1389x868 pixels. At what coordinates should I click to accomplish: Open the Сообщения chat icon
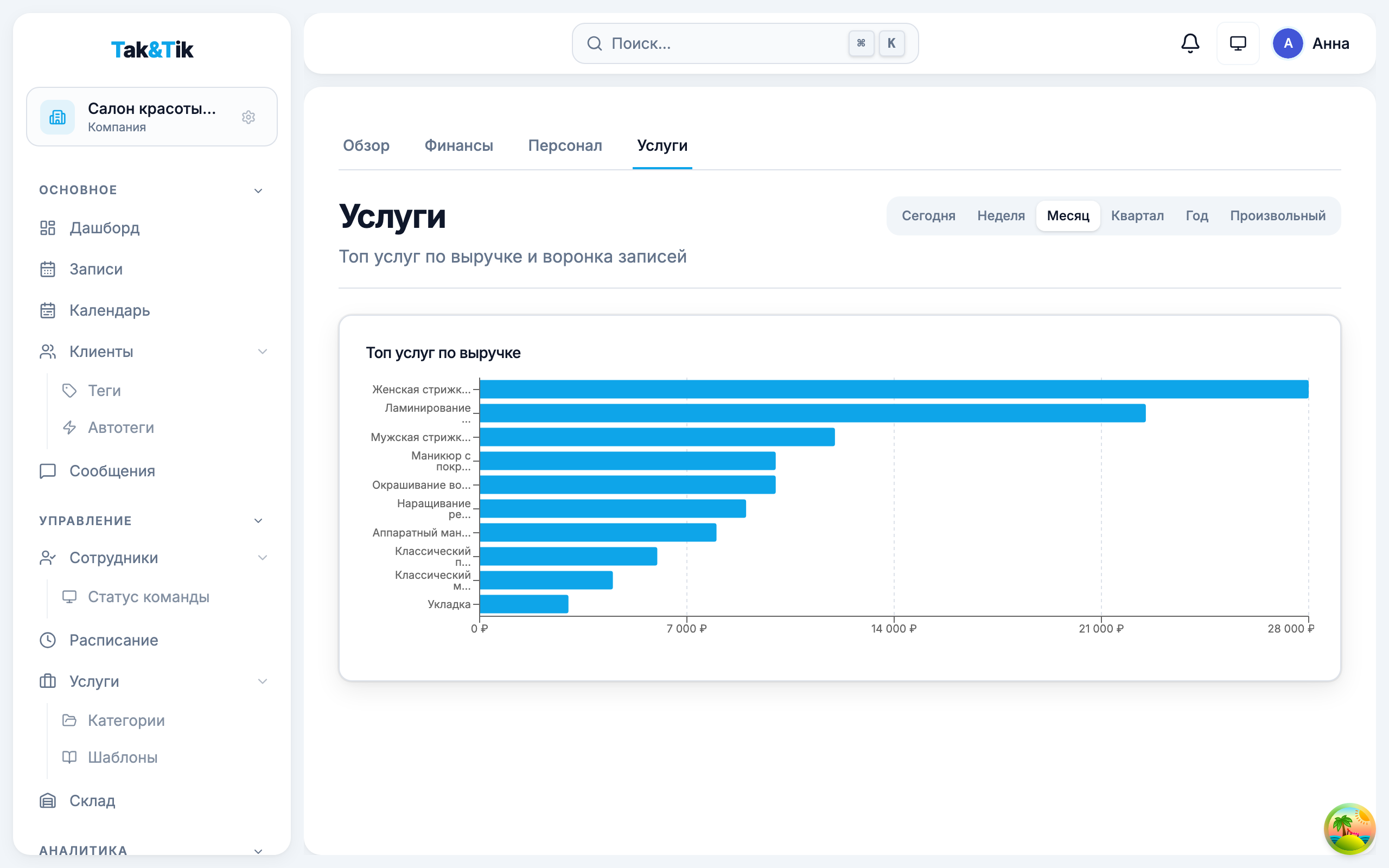48,471
